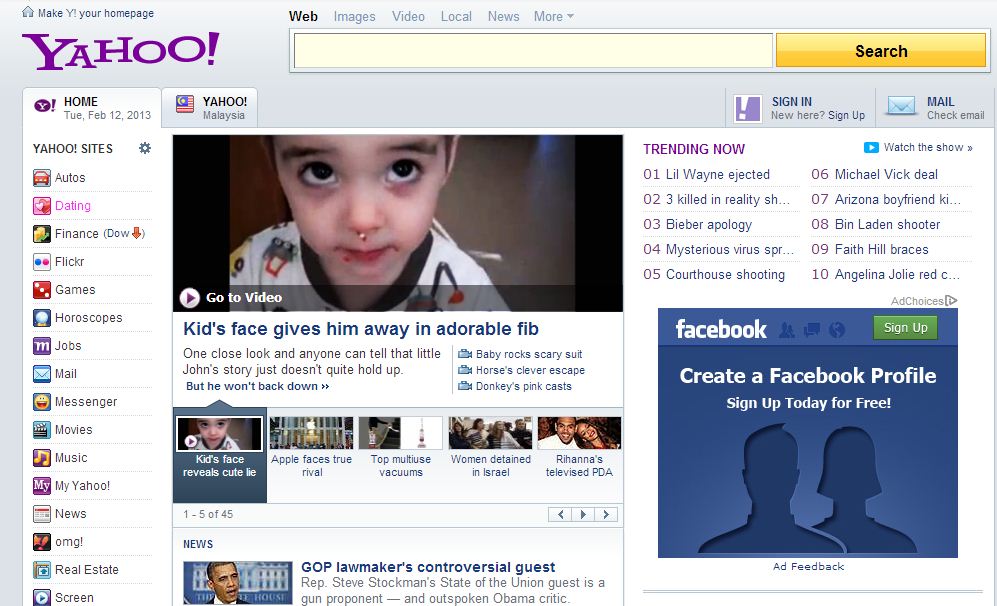
Task: Switch to the Video search tab
Action: pyautogui.click(x=408, y=17)
